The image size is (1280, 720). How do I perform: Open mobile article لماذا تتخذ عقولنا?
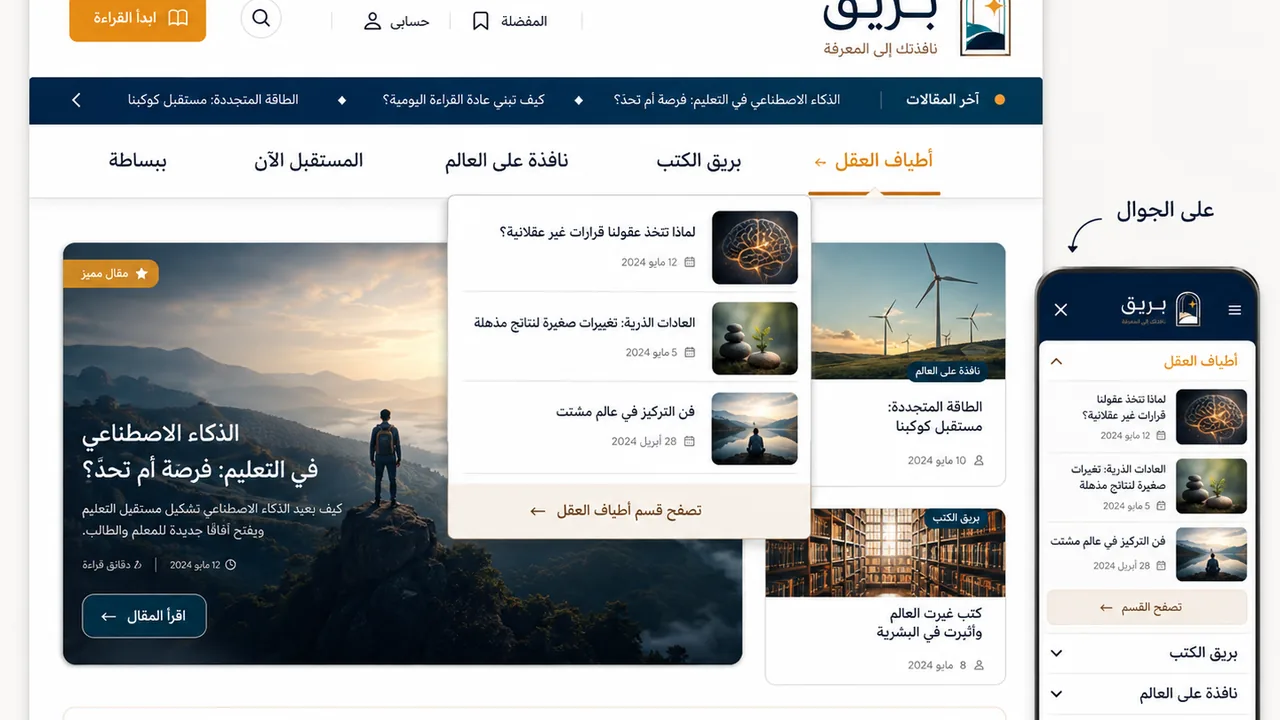click(1124, 407)
